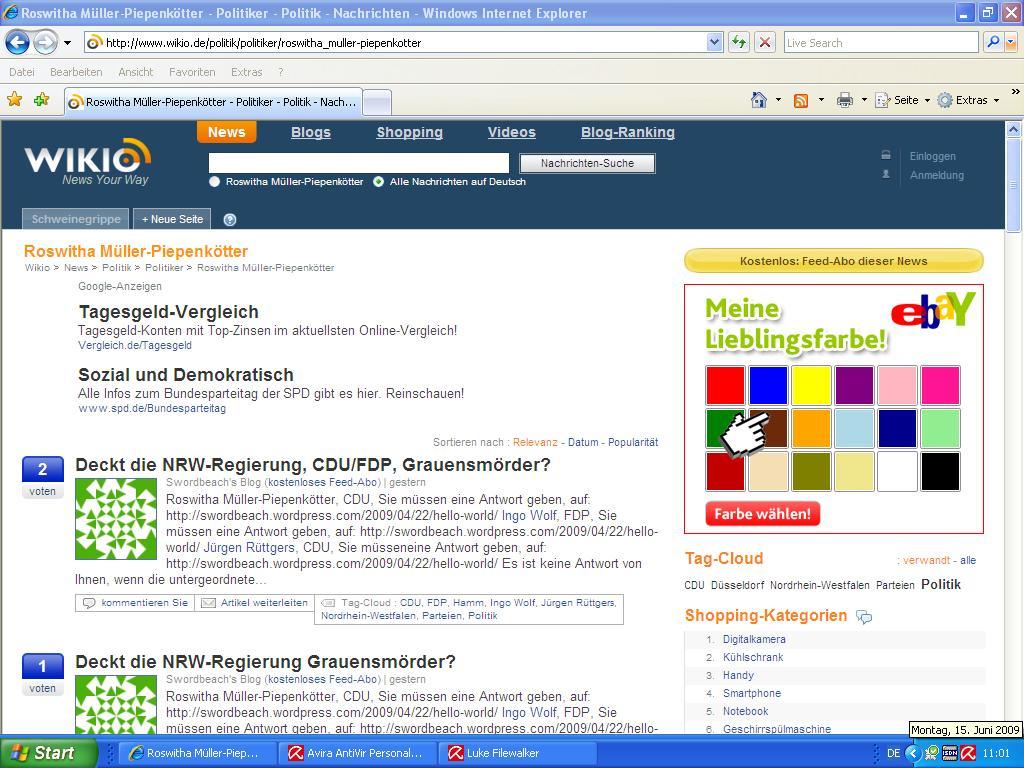Sort results by Popularität
This screenshot has height=768, width=1024.
coord(633,442)
